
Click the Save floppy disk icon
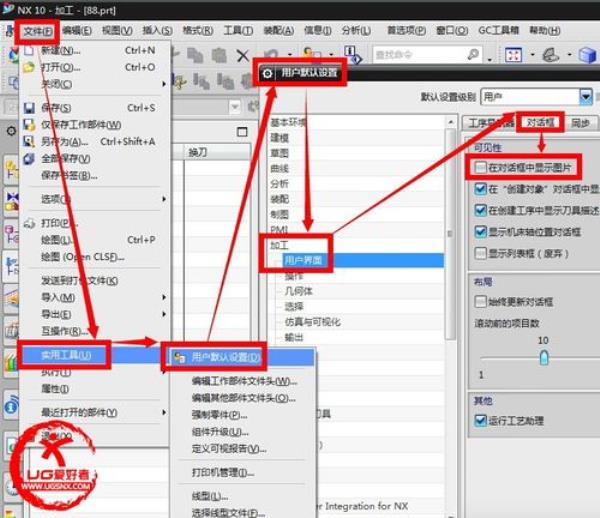coord(29,108)
